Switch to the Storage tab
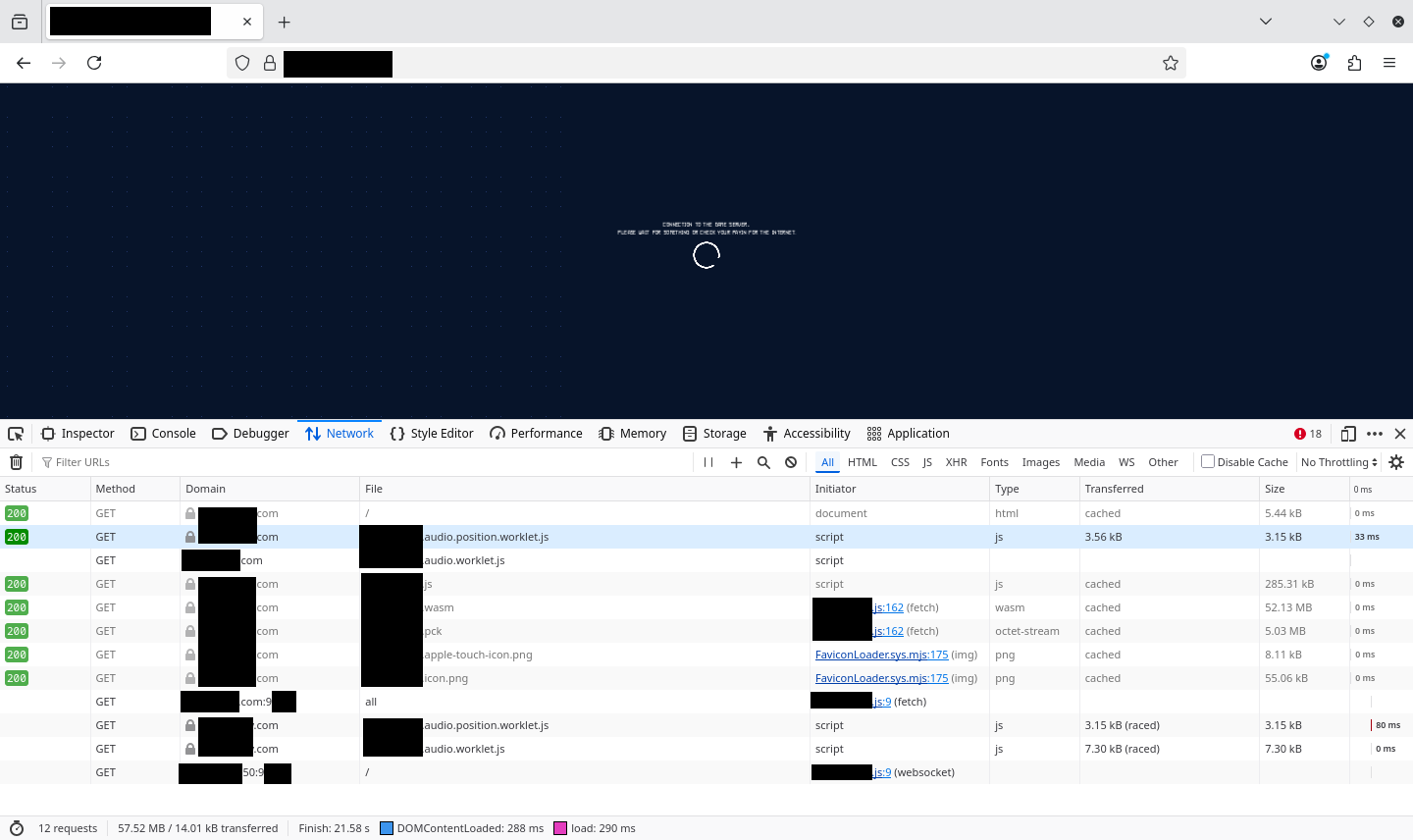This screenshot has height=840, width=1413. click(x=714, y=434)
